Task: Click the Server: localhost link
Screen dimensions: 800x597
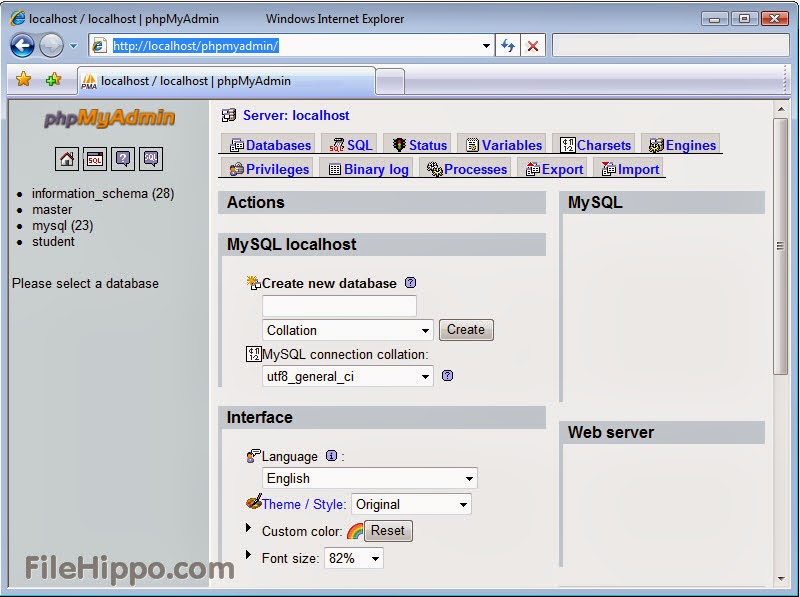Action: click(296, 115)
